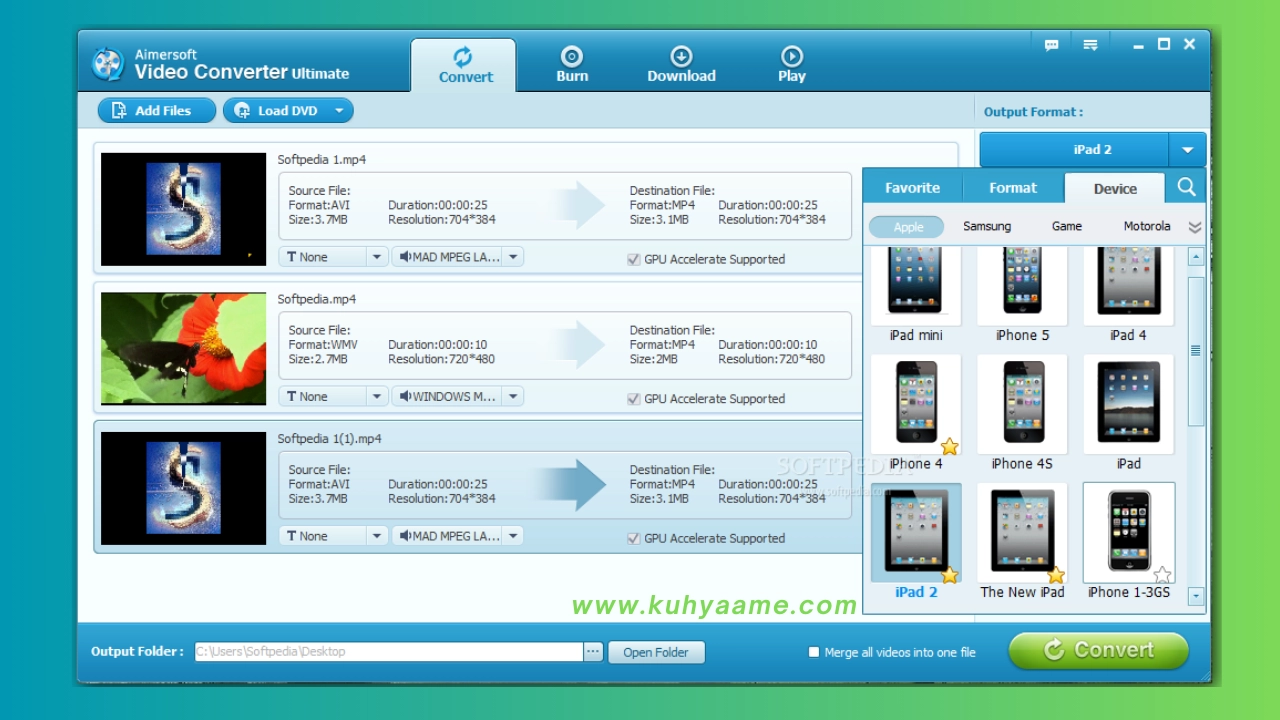Open the iPad 2 output format dropdown
The height and width of the screenshot is (720, 1280).
pos(1187,150)
